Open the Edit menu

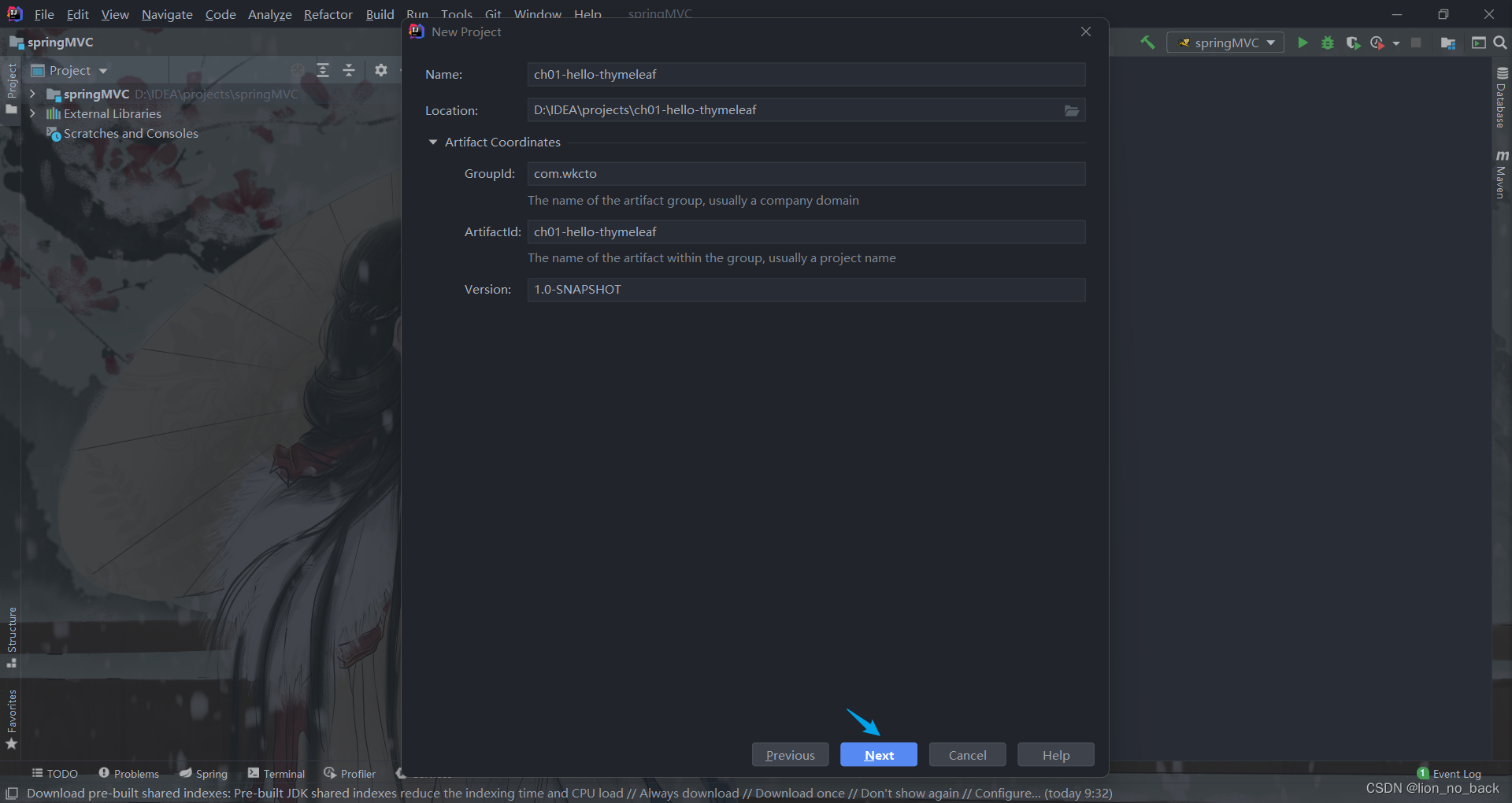pyautogui.click(x=77, y=14)
